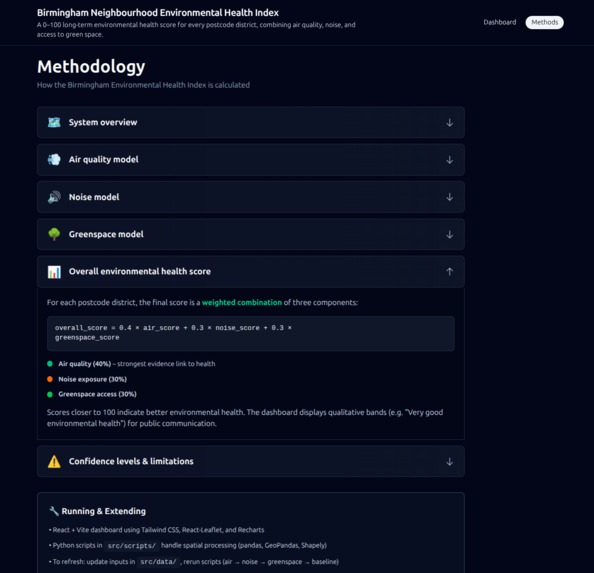The height and width of the screenshot is (573, 594).
Task: Click the Overall environmental health score title
Action: 140,271
